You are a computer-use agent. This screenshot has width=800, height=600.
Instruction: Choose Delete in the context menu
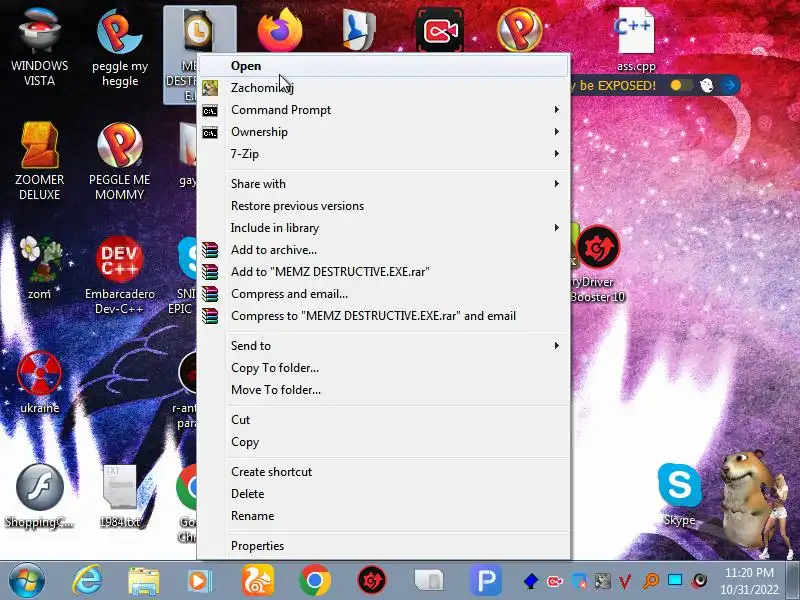(x=384, y=494)
